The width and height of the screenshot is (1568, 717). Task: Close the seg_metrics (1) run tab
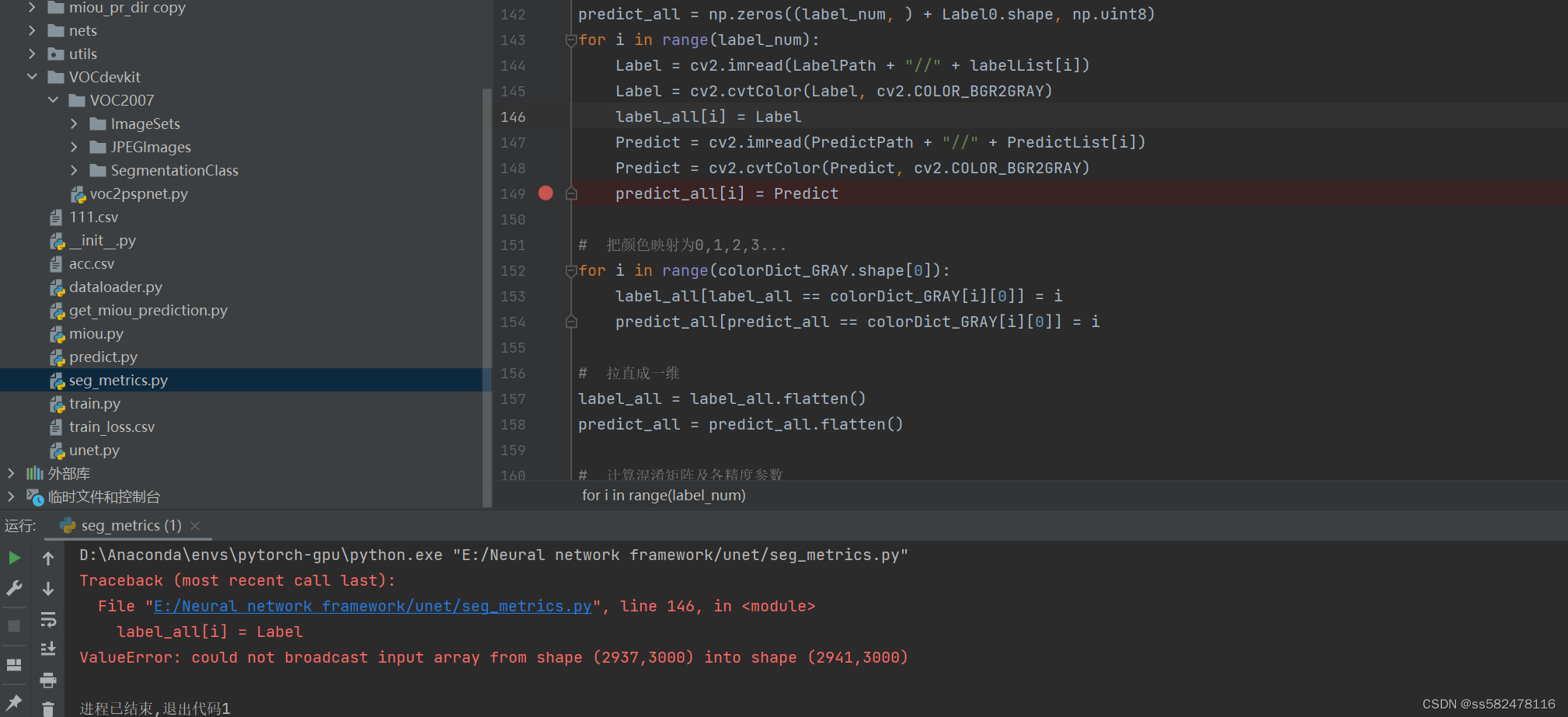[x=194, y=525]
